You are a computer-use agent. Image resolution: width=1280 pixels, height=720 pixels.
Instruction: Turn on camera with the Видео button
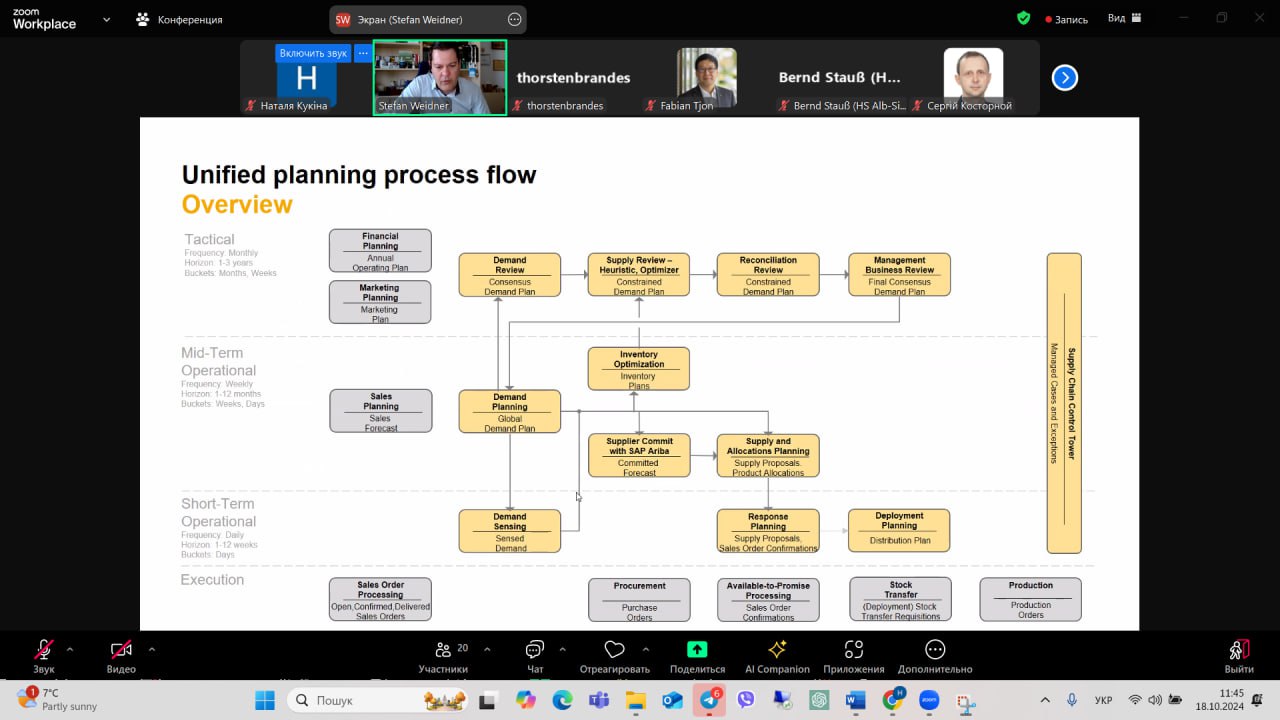121,657
